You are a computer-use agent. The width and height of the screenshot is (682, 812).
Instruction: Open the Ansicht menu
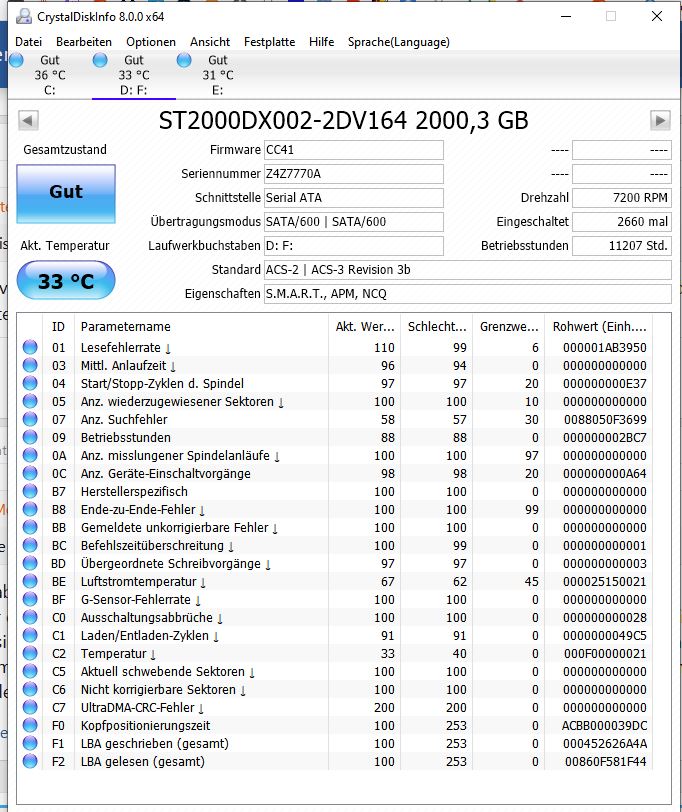click(x=210, y=42)
